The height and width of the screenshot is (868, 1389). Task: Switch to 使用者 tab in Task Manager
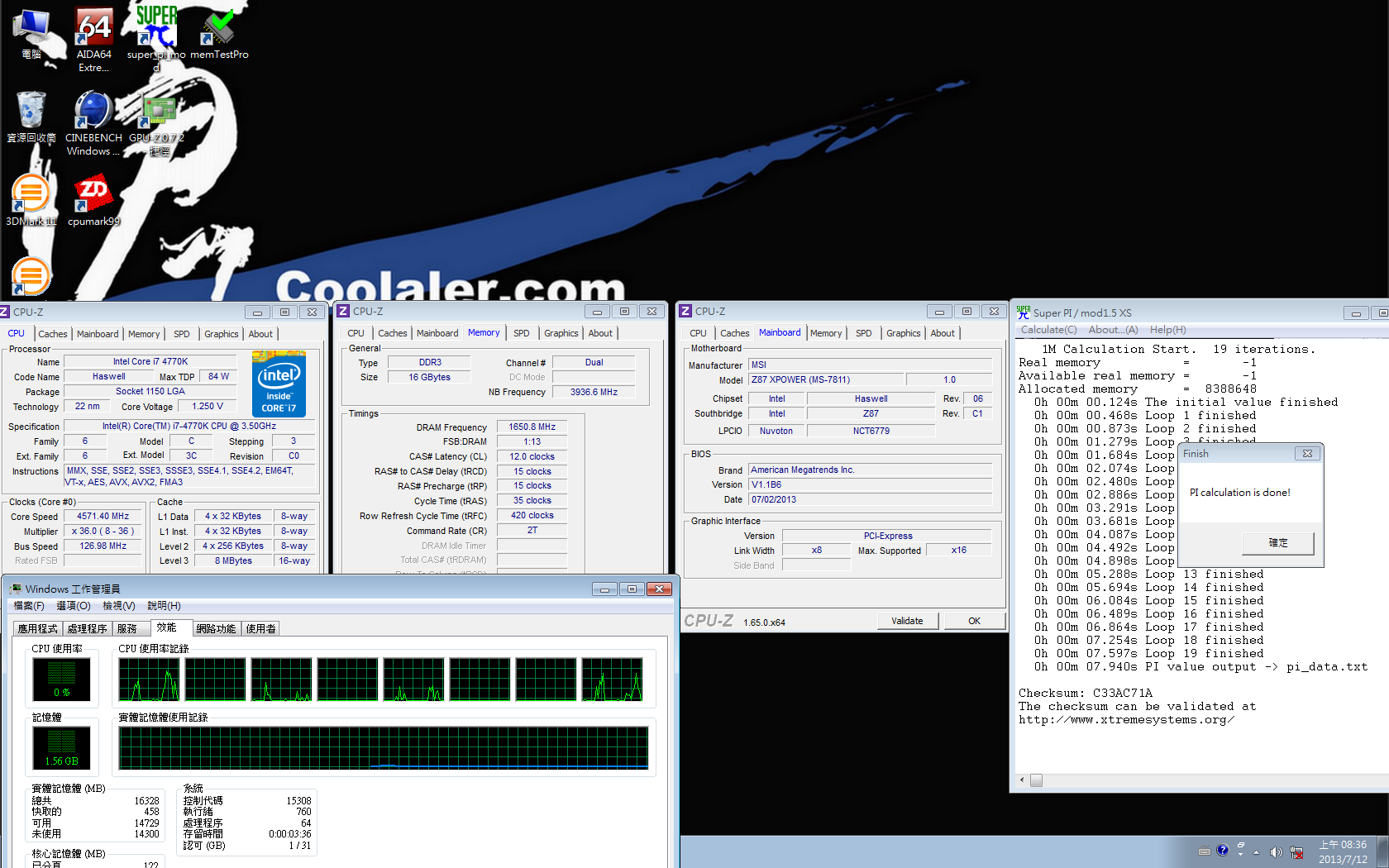pos(261,629)
